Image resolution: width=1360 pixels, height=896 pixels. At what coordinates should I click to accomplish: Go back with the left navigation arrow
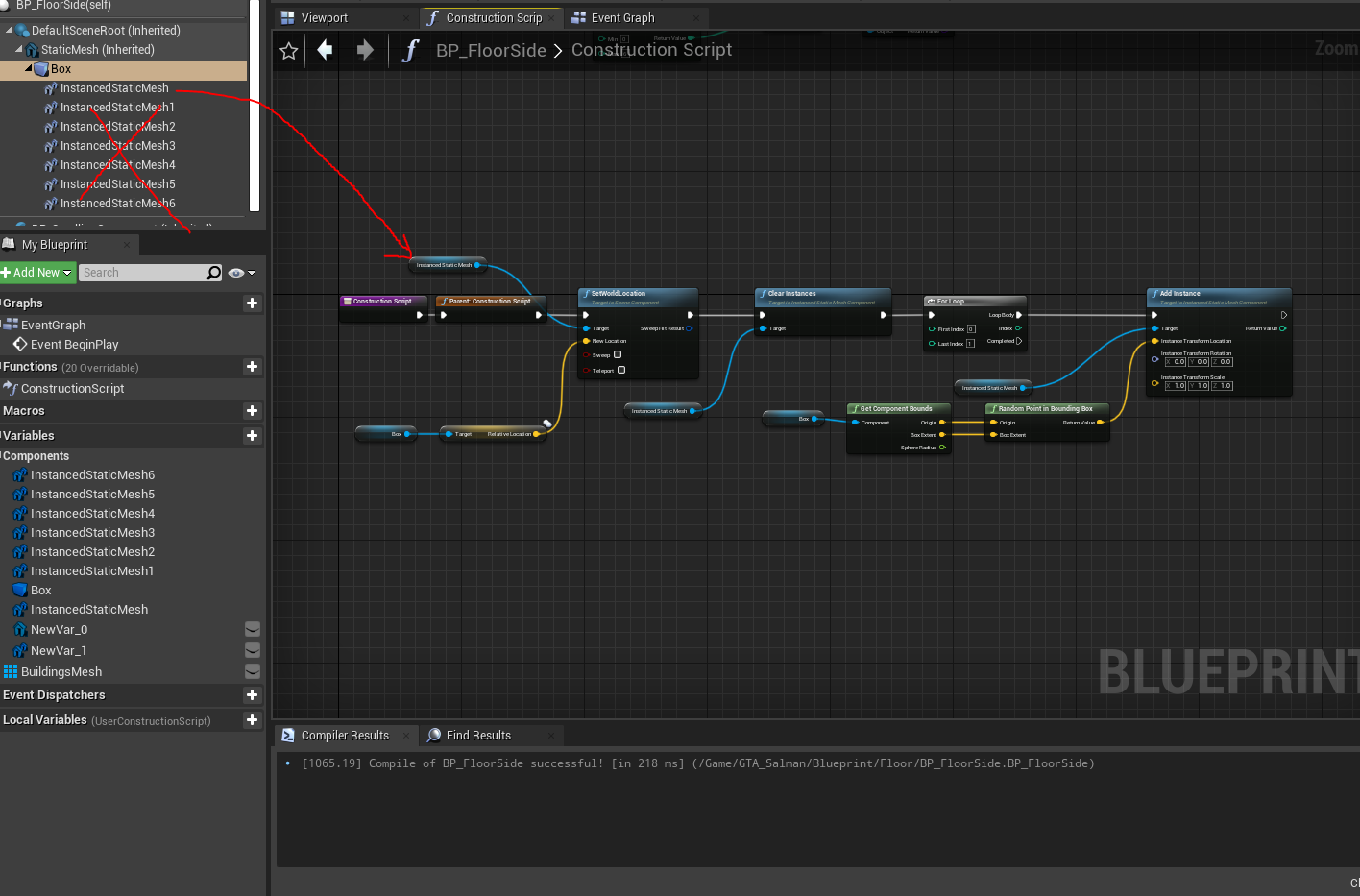pos(326,50)
